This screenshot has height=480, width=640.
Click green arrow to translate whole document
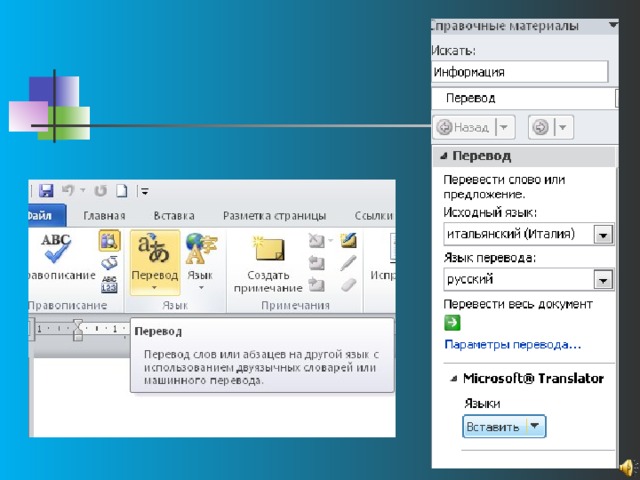click(x=452, y=322)
